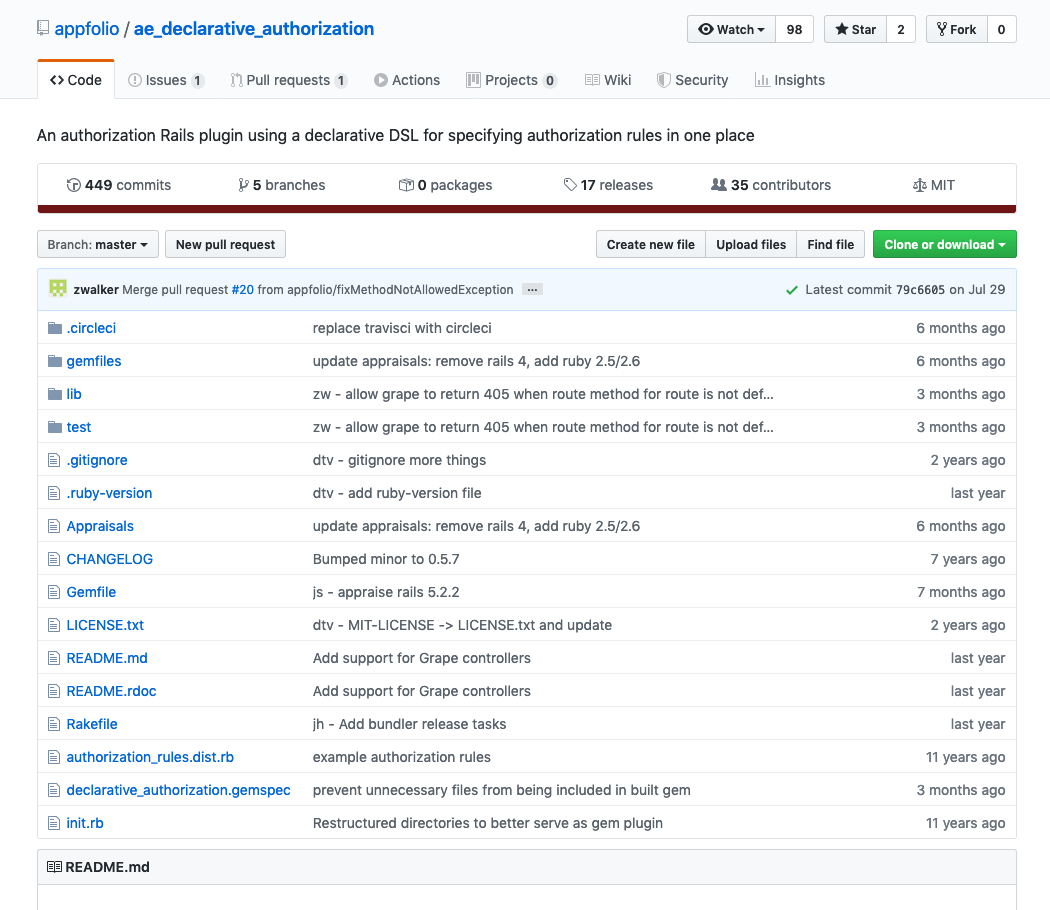Open the appfolio owner link
Screen dimensions: 1050x910
click(x=86, y=29)
